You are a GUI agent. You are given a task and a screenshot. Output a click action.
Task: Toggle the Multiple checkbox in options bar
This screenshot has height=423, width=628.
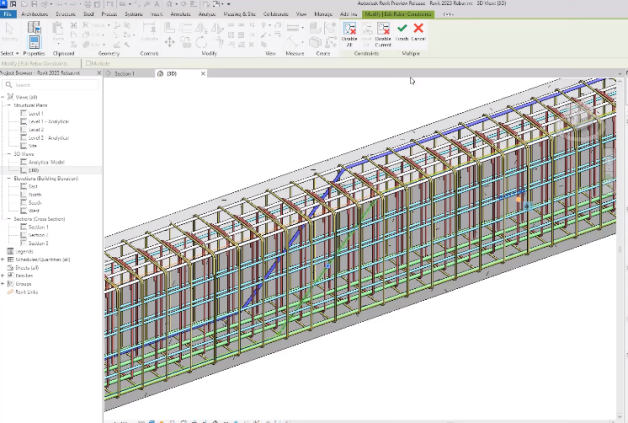pyautogui.click(x=89, y=63)
